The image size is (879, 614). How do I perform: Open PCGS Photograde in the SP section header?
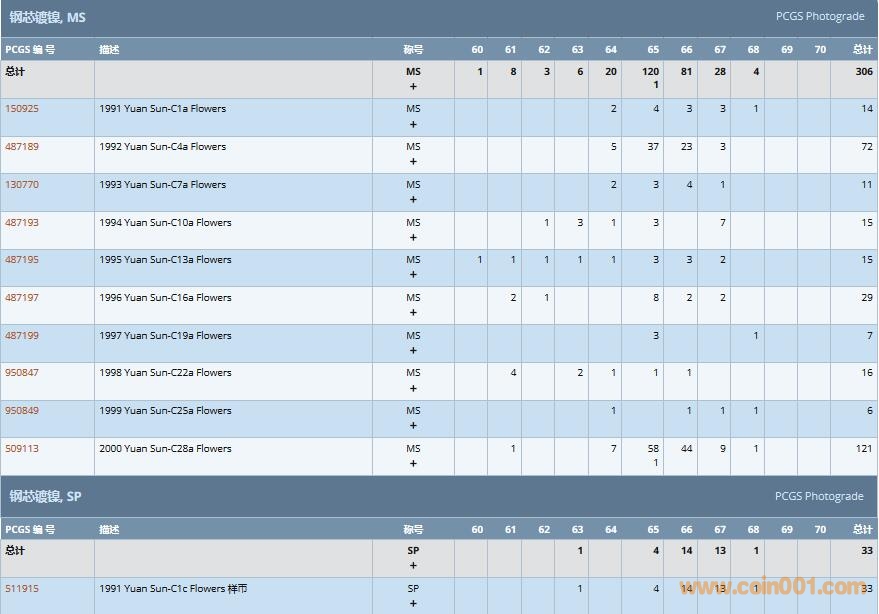[819, 497]
